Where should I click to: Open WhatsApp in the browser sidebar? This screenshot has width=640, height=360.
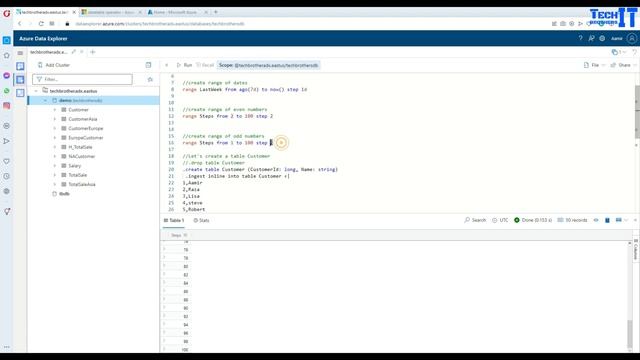(7, 91)
